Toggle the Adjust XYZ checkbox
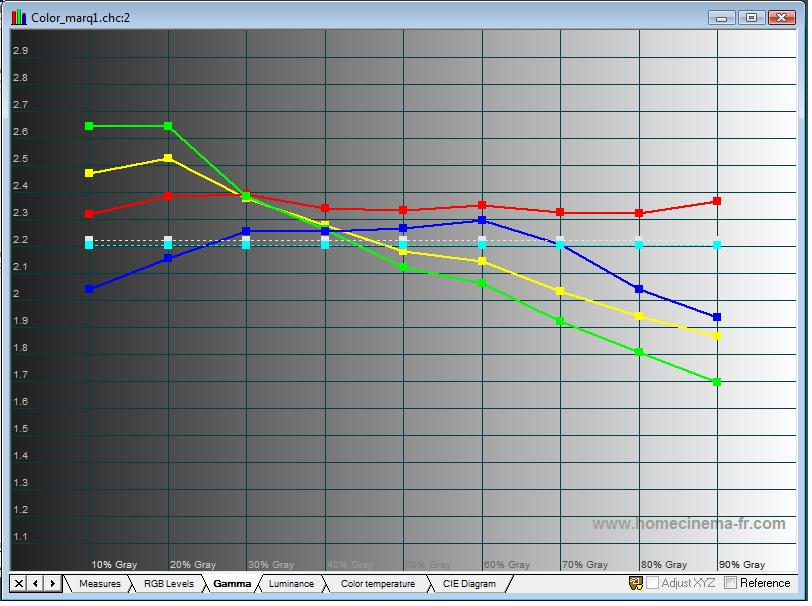This screenshot has width=812, height=606. coord(652,583)
